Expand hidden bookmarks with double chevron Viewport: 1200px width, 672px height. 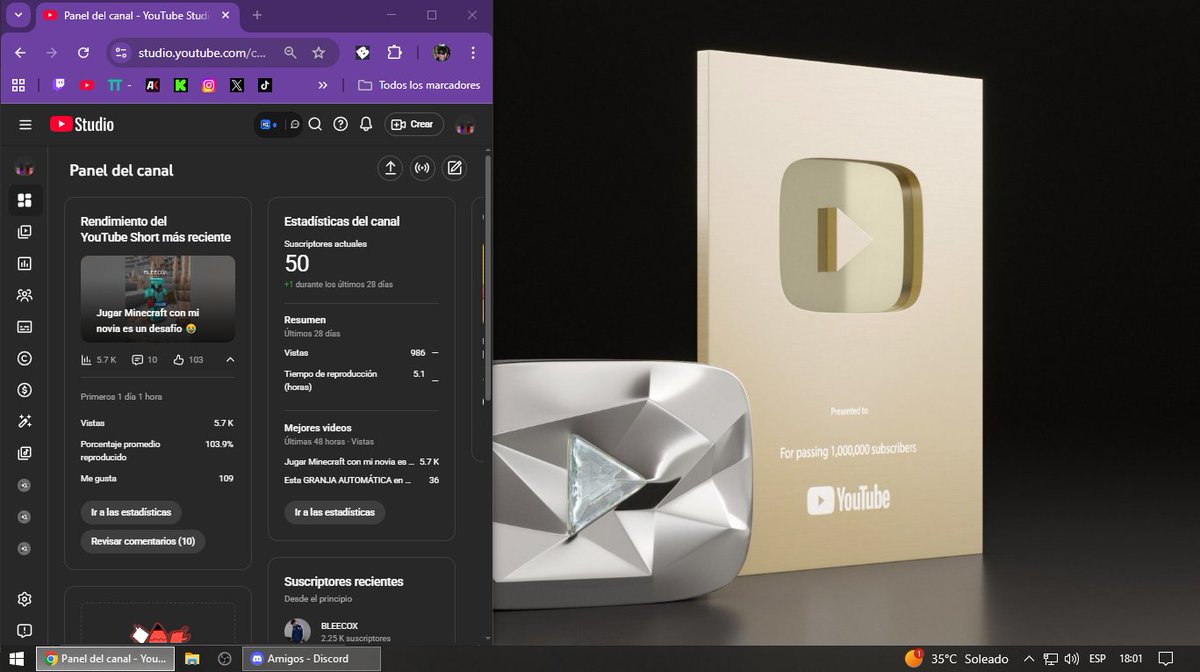pyautogui.click(x=323, y=85)
